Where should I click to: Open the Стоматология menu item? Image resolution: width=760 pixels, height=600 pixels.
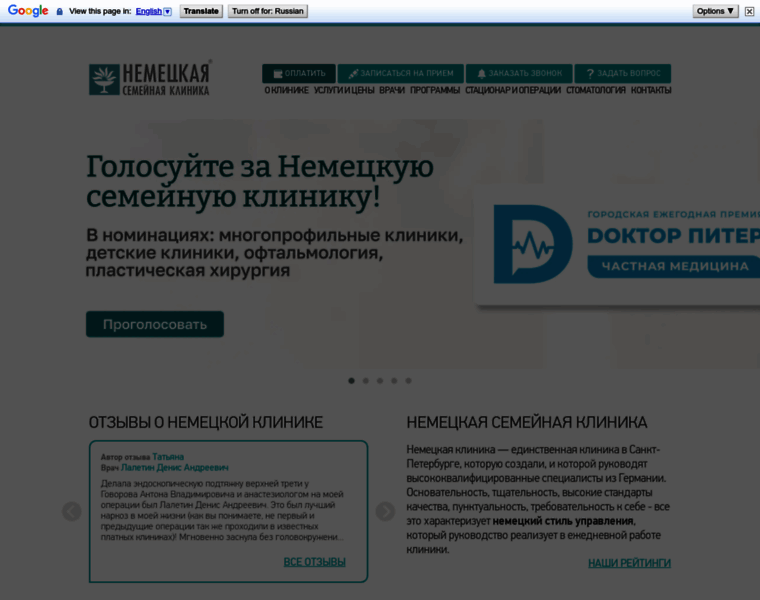[596, 90]
